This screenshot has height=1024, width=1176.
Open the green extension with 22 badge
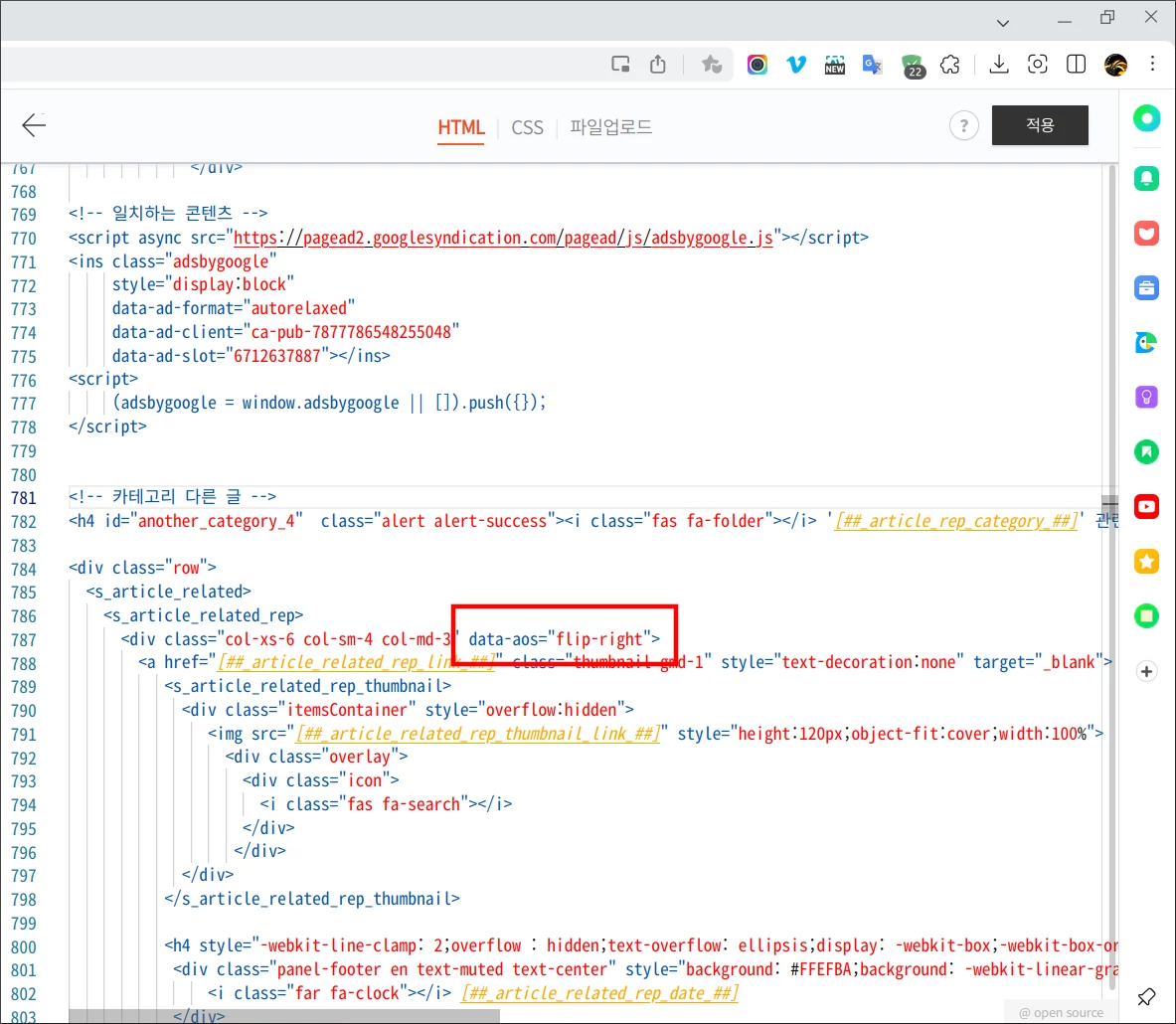912,66
